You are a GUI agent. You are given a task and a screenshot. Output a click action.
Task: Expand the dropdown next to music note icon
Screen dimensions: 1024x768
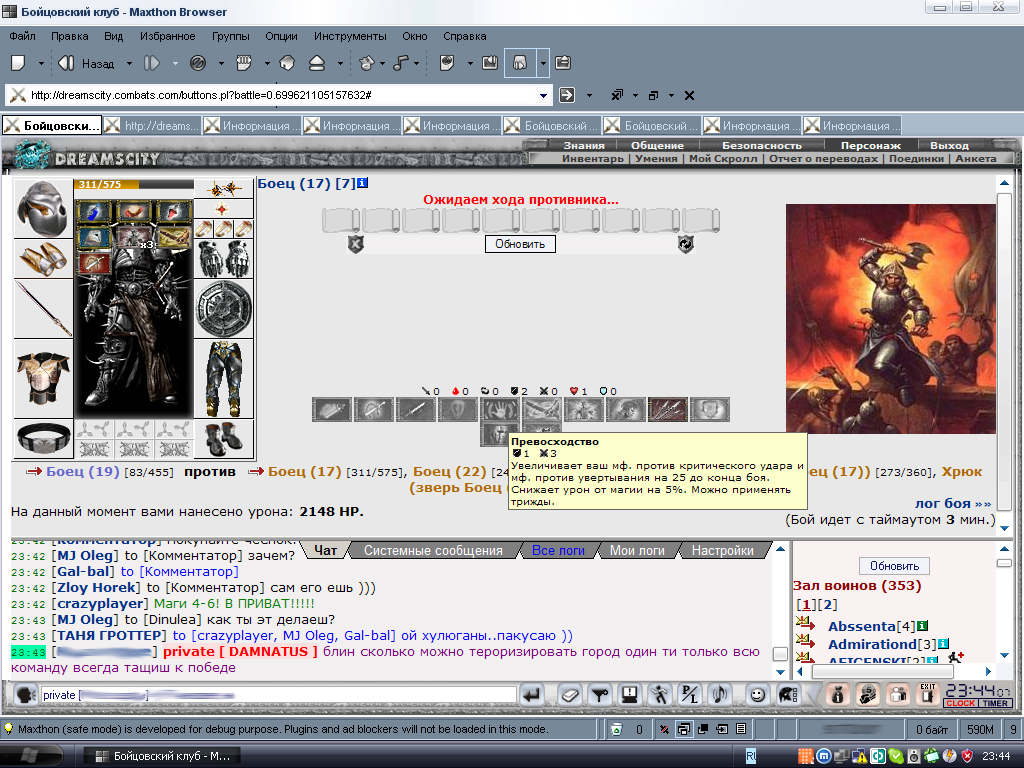pyautogui.click(x=416, y=63)
